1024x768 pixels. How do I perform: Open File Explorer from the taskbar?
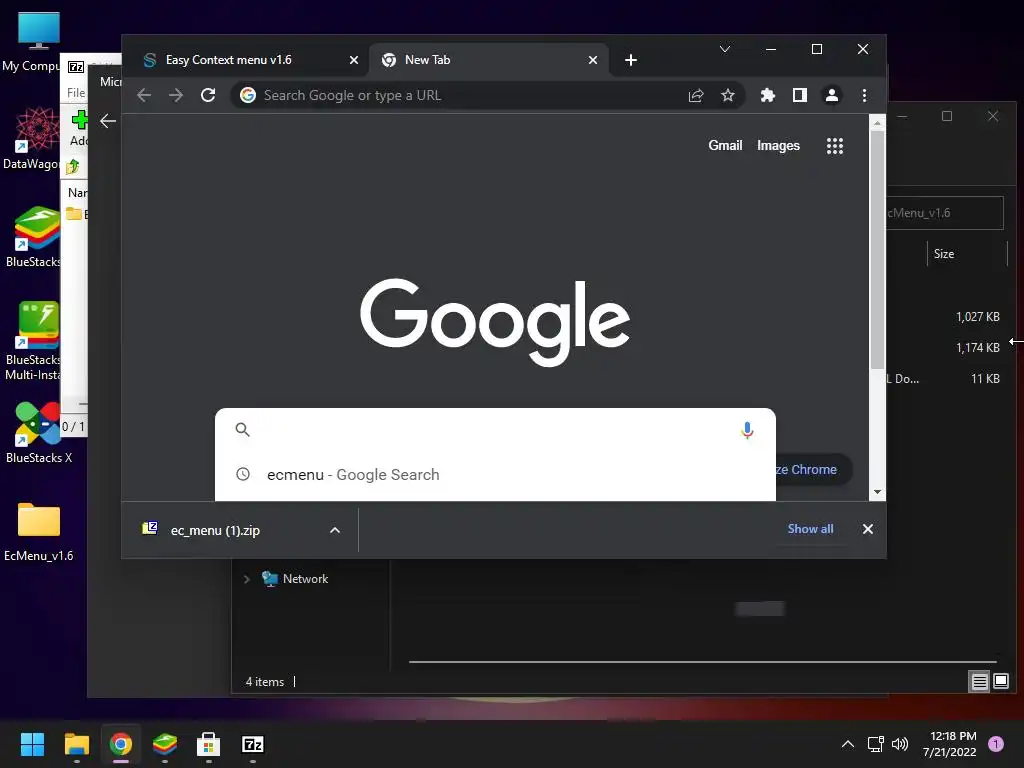(x=76, y=744)
